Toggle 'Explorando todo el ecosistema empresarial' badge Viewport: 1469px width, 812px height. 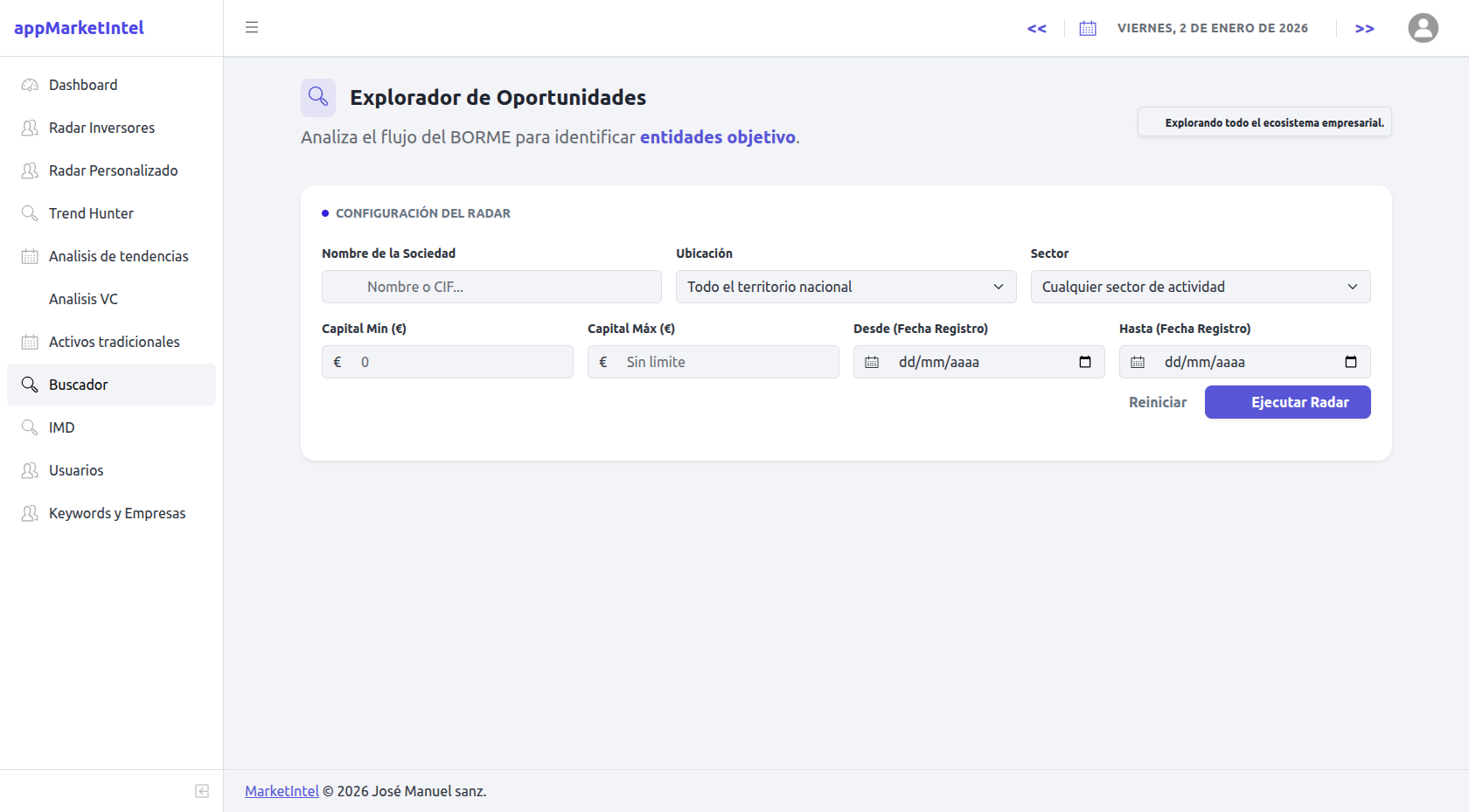[1264, 121]
